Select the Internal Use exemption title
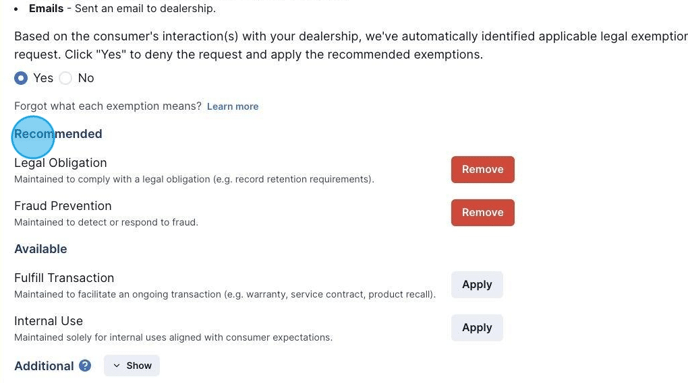688x383 pixels. click(x=48, y=321)
